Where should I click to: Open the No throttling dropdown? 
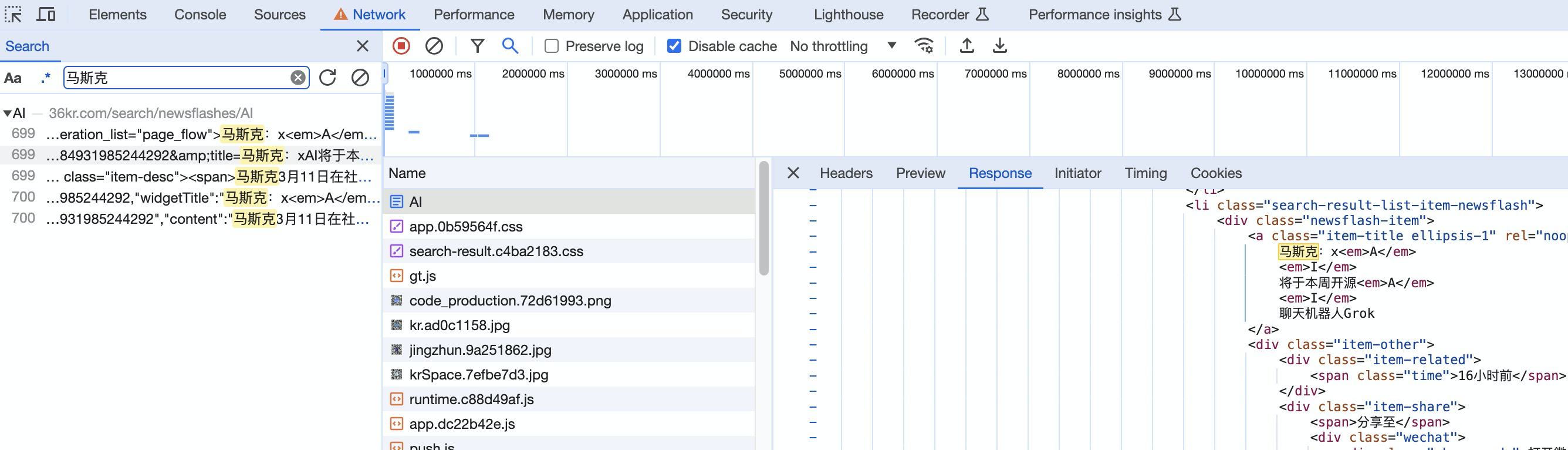(843, 46)
